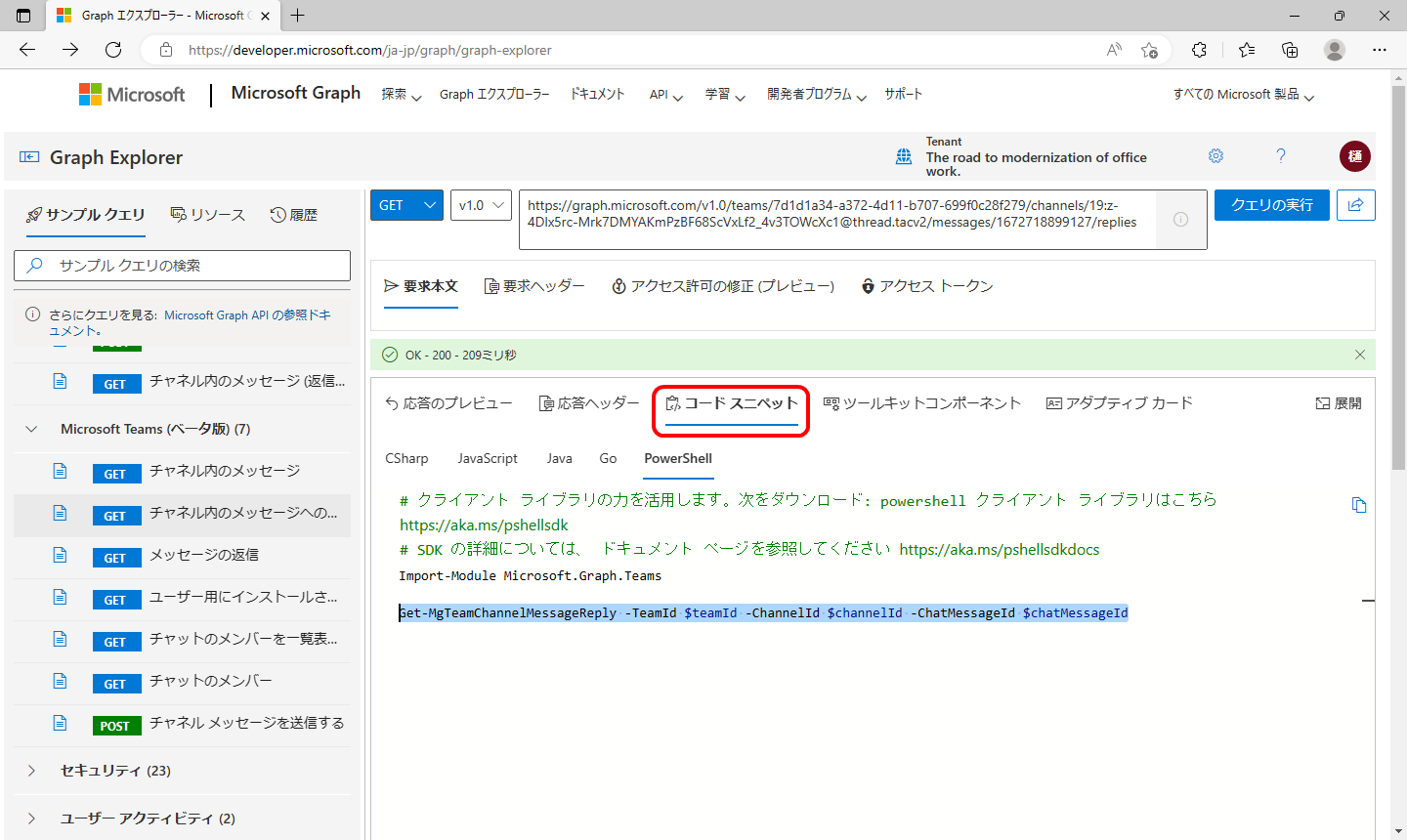
Task: Open the browser tab actions menu icon
Action: [x=23, y=16]
